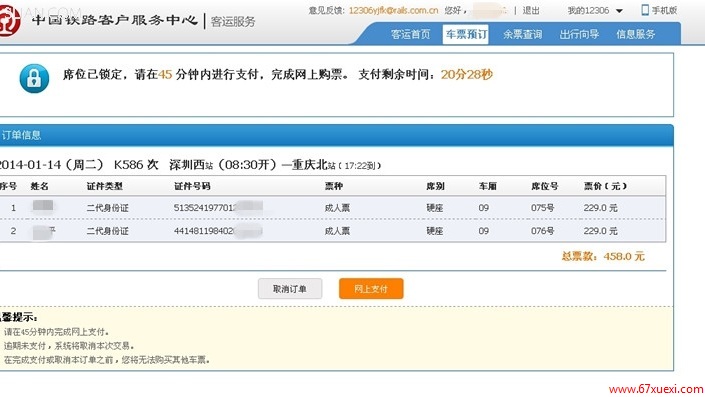Open the 我的12306 menu
The width and height of the screenshot is (705, 397).
tap(588, 10)
